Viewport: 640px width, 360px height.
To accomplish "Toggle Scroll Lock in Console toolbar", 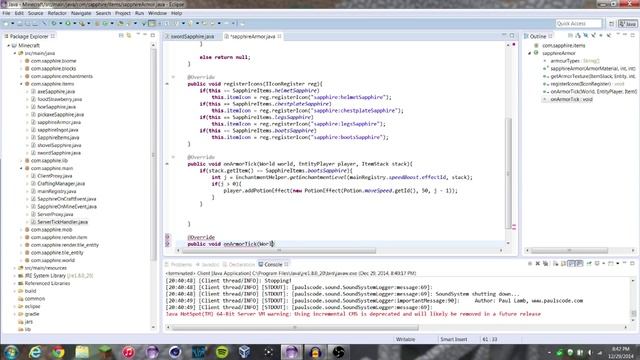I will point(563,264).
